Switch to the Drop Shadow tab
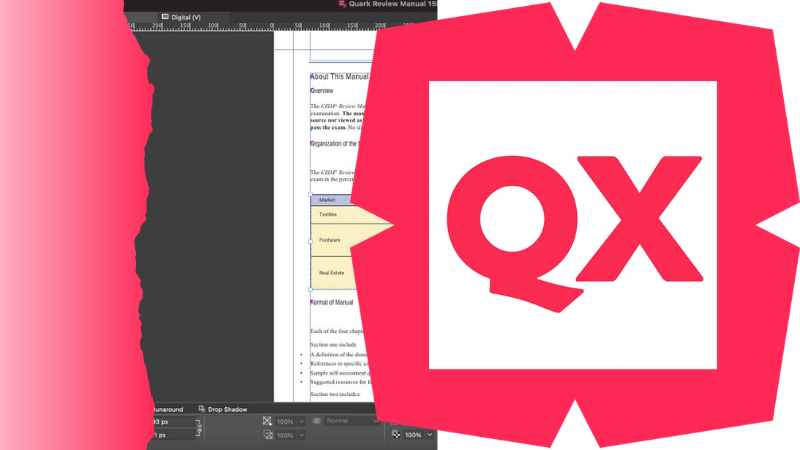Image resolution: width=800 pixels, height=450 pixels. (x=222, y=409)
